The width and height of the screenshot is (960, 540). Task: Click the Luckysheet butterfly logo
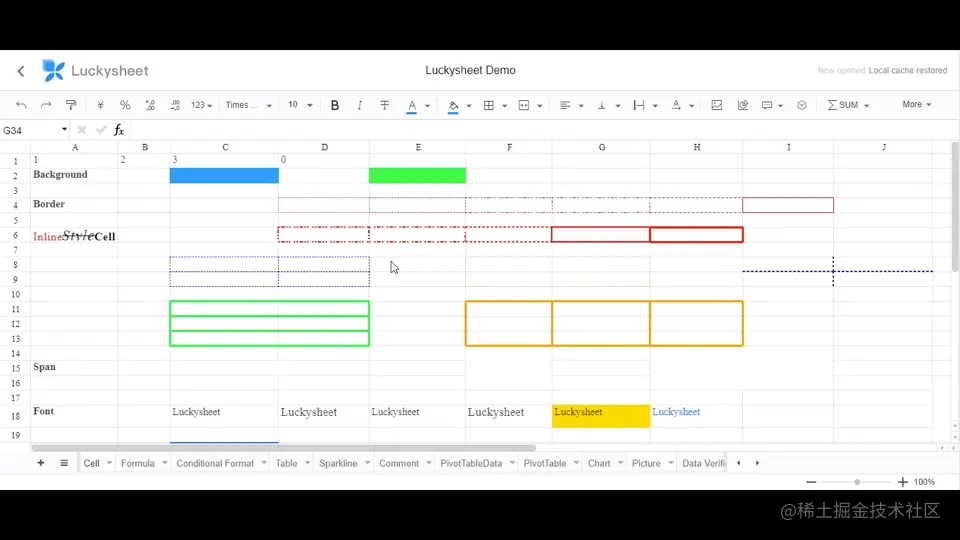[x=53, y=70]
